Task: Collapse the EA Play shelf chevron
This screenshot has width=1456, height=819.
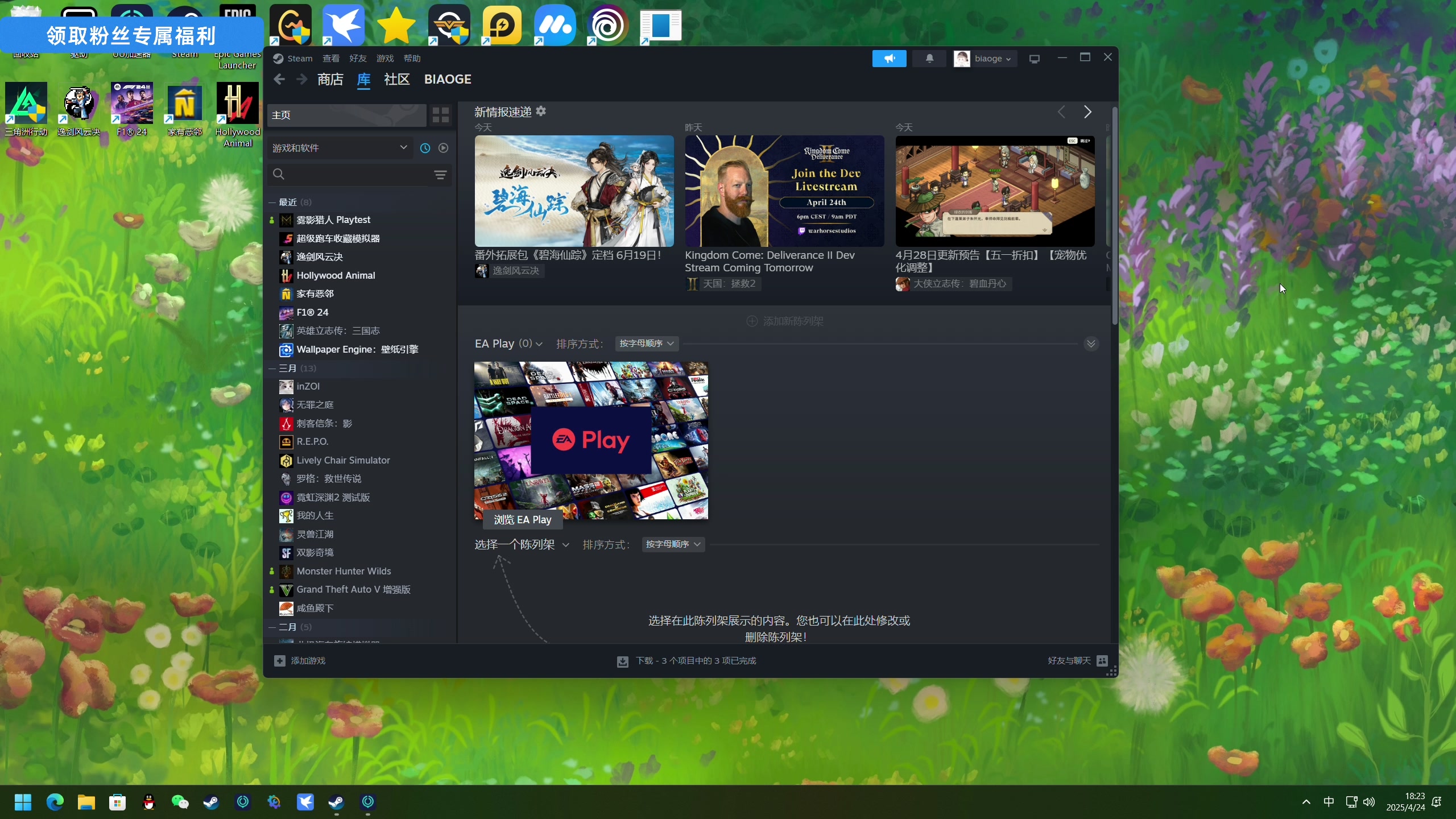Action: (1091, 344)
